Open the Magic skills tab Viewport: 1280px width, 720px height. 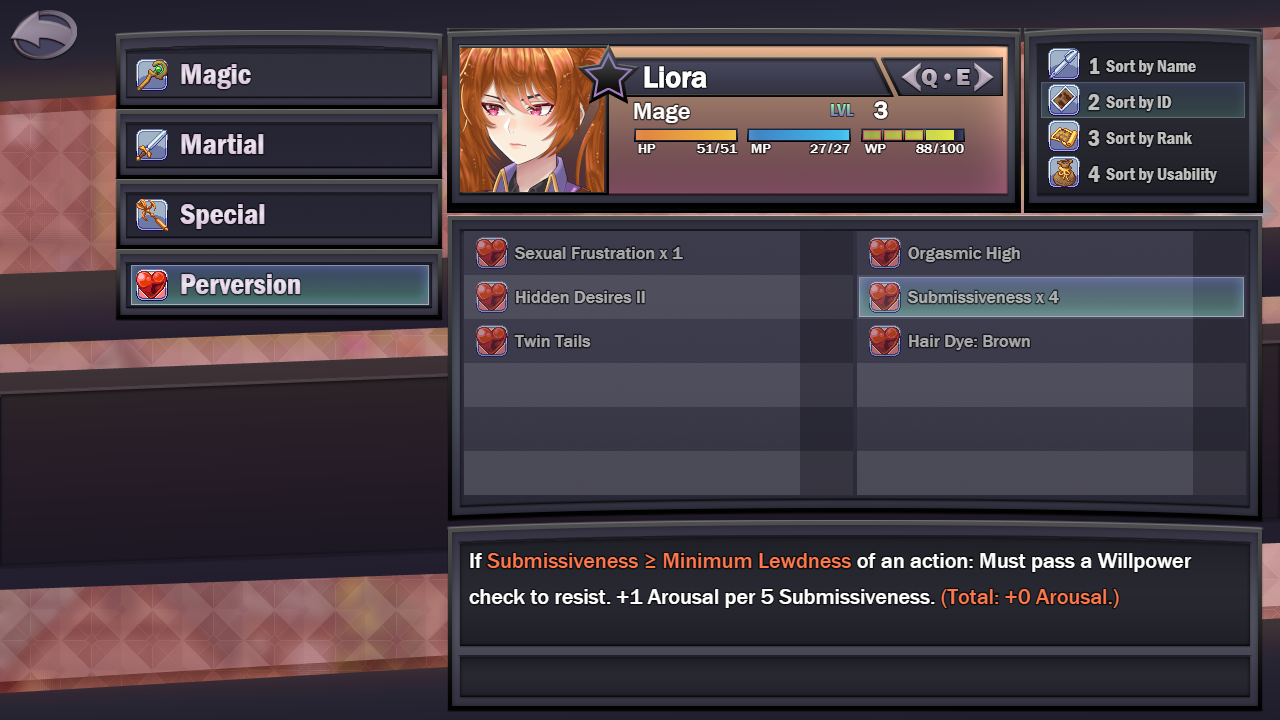280,75
